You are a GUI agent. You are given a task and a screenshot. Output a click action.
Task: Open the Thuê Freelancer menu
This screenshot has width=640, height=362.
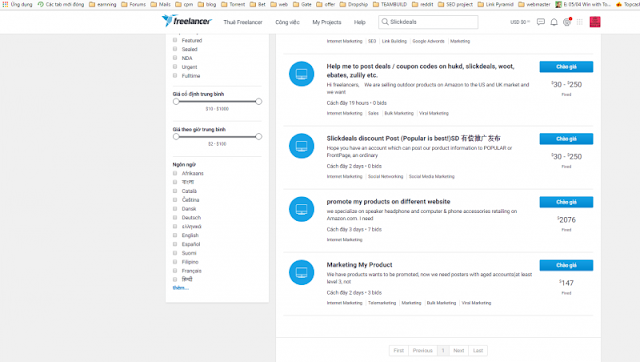click(x=243, y=22)
